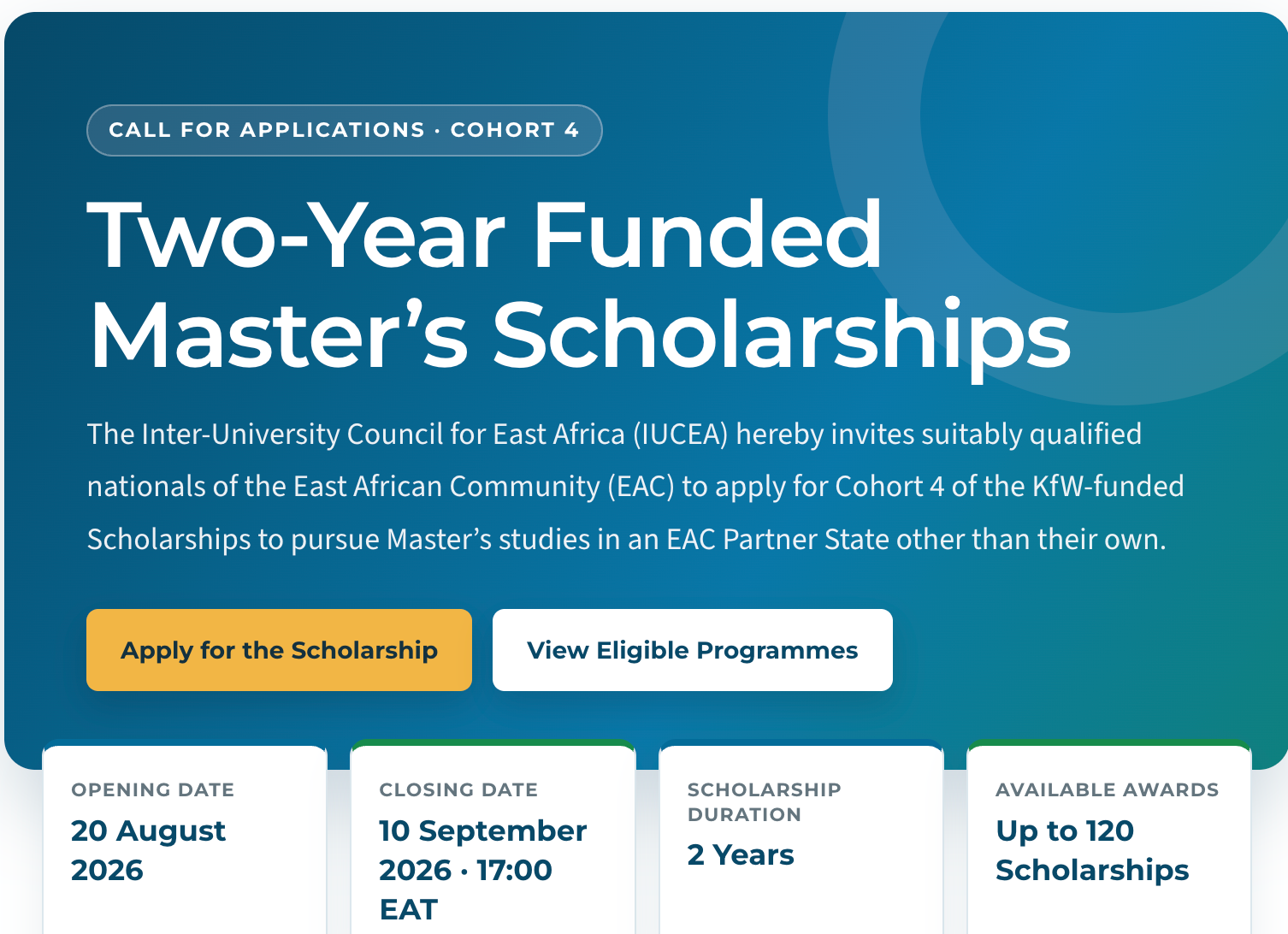The width and height of the screenshot is (1288, 934).
Task: Select the Call for Applications Cohort 4 badge
Action: [x=345, y=130]
